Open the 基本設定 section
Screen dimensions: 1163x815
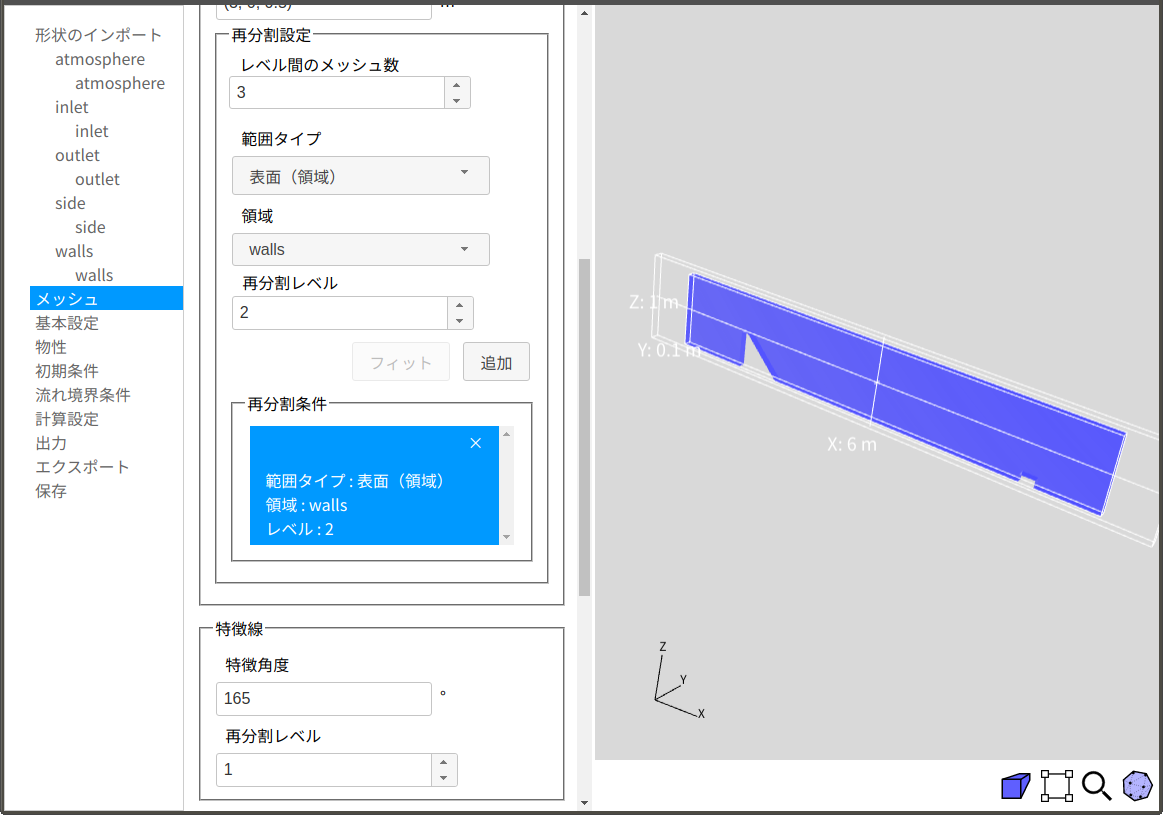pos(67,323)
